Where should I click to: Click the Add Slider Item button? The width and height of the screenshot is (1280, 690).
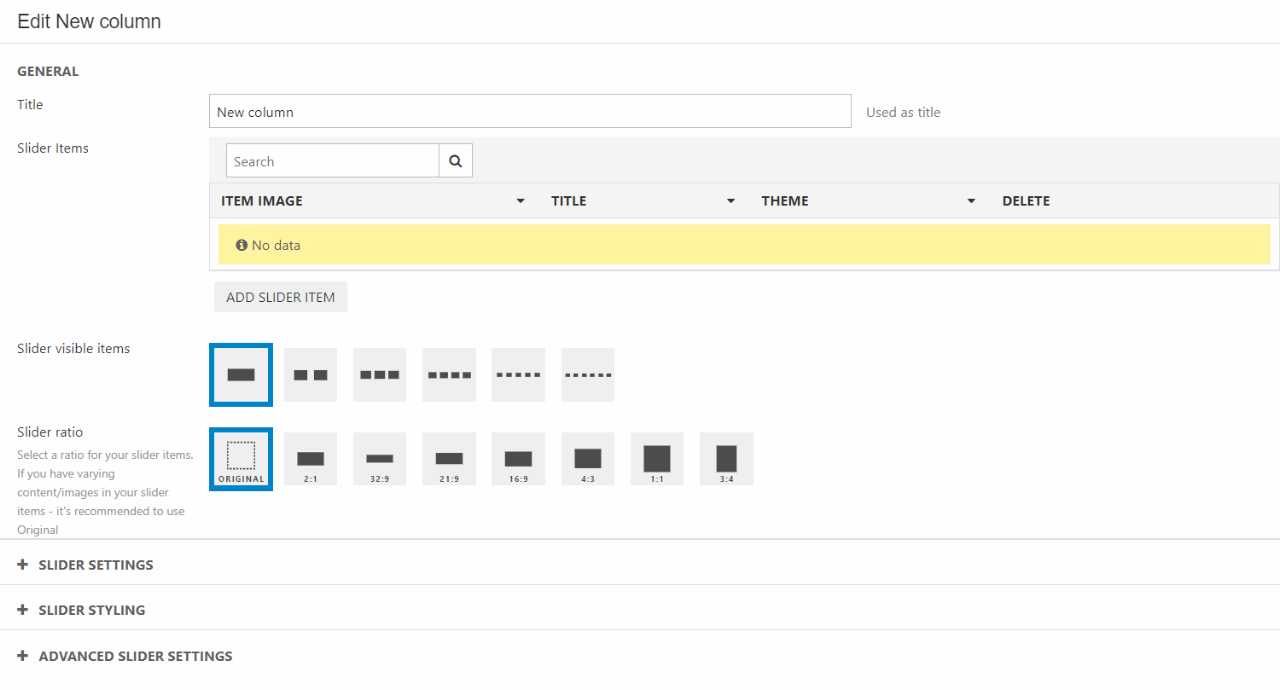(x=280, y=297)
